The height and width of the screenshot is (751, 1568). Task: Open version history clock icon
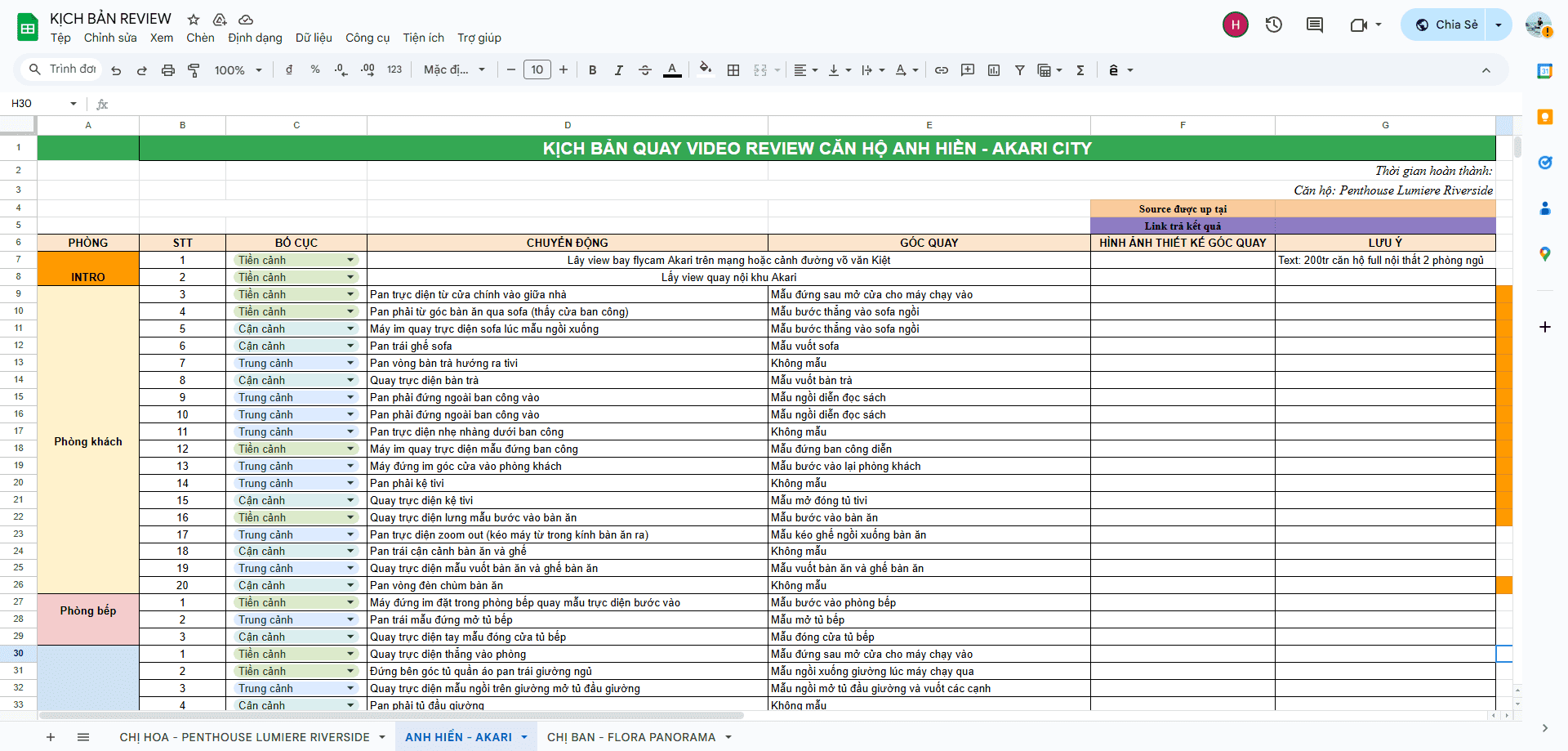(1274, 25)
